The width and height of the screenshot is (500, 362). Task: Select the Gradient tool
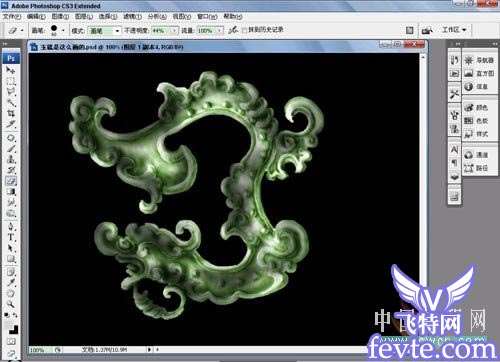(11, 192)
